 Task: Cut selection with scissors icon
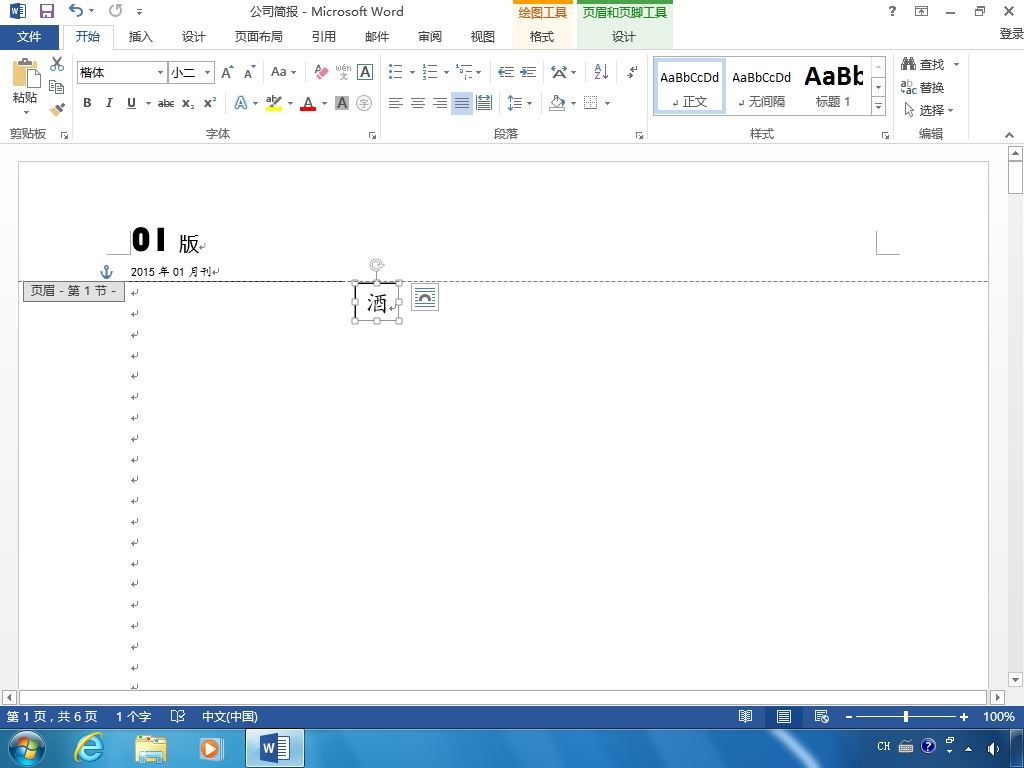click(57, 64)
